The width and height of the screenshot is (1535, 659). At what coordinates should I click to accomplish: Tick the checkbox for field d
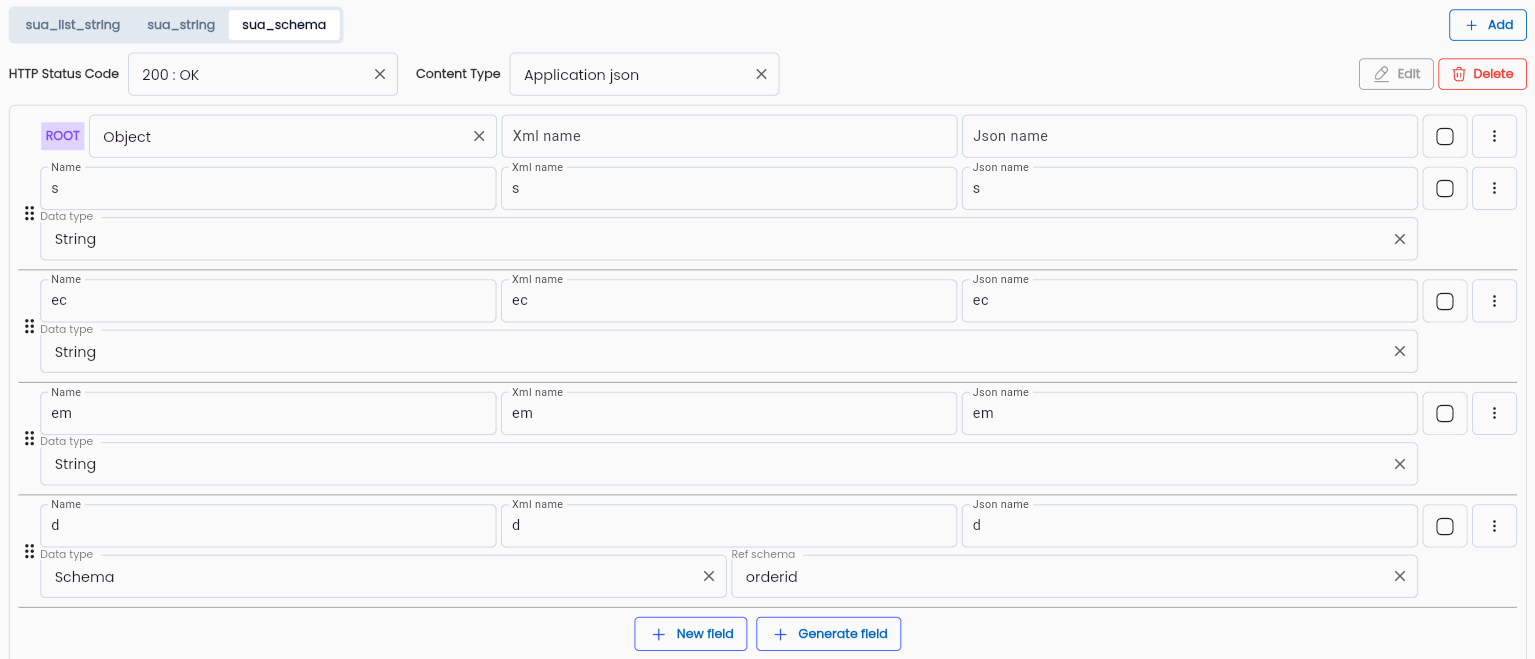1445,526
